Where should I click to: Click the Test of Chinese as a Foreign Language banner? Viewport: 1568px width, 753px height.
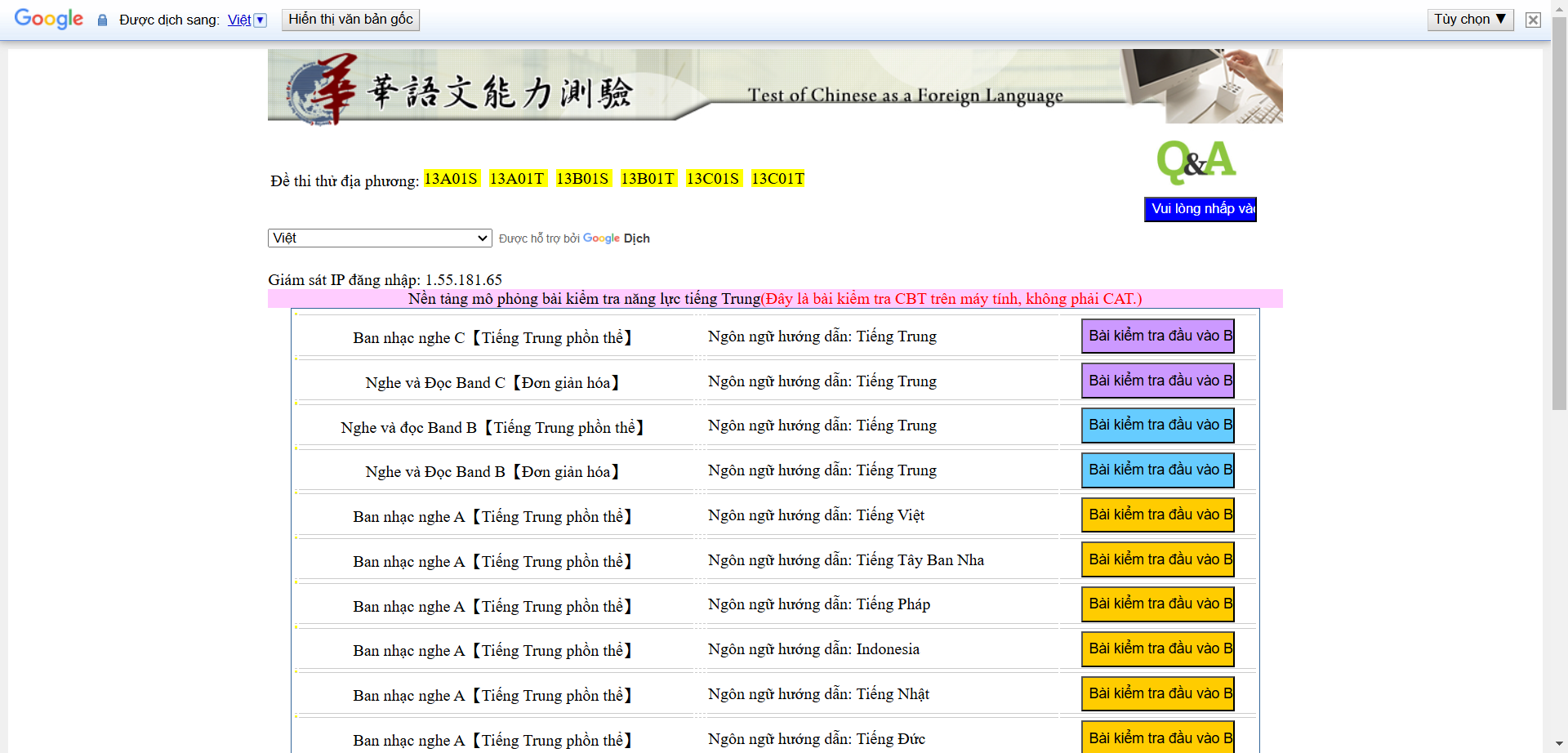[775, 87]
